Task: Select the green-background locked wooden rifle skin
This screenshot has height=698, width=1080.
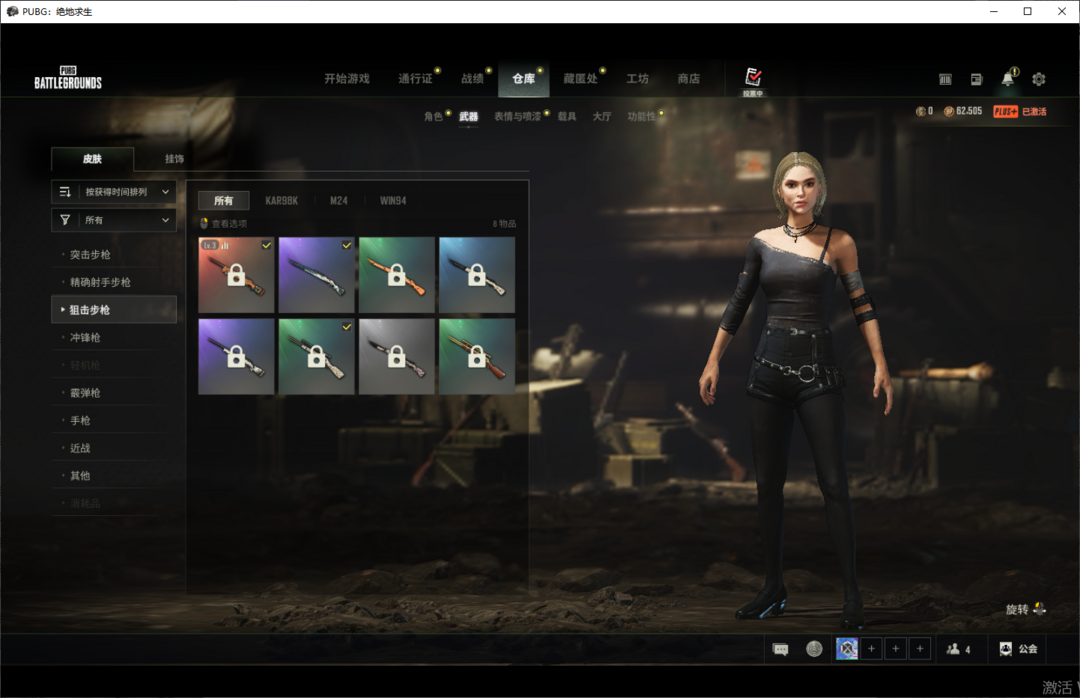Action: [477, 356]
